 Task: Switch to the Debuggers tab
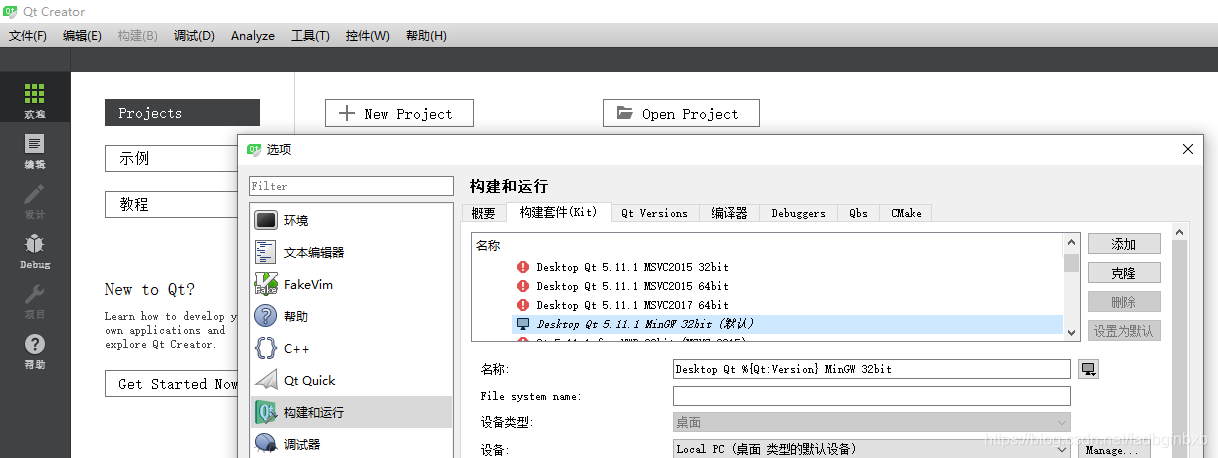799,213
